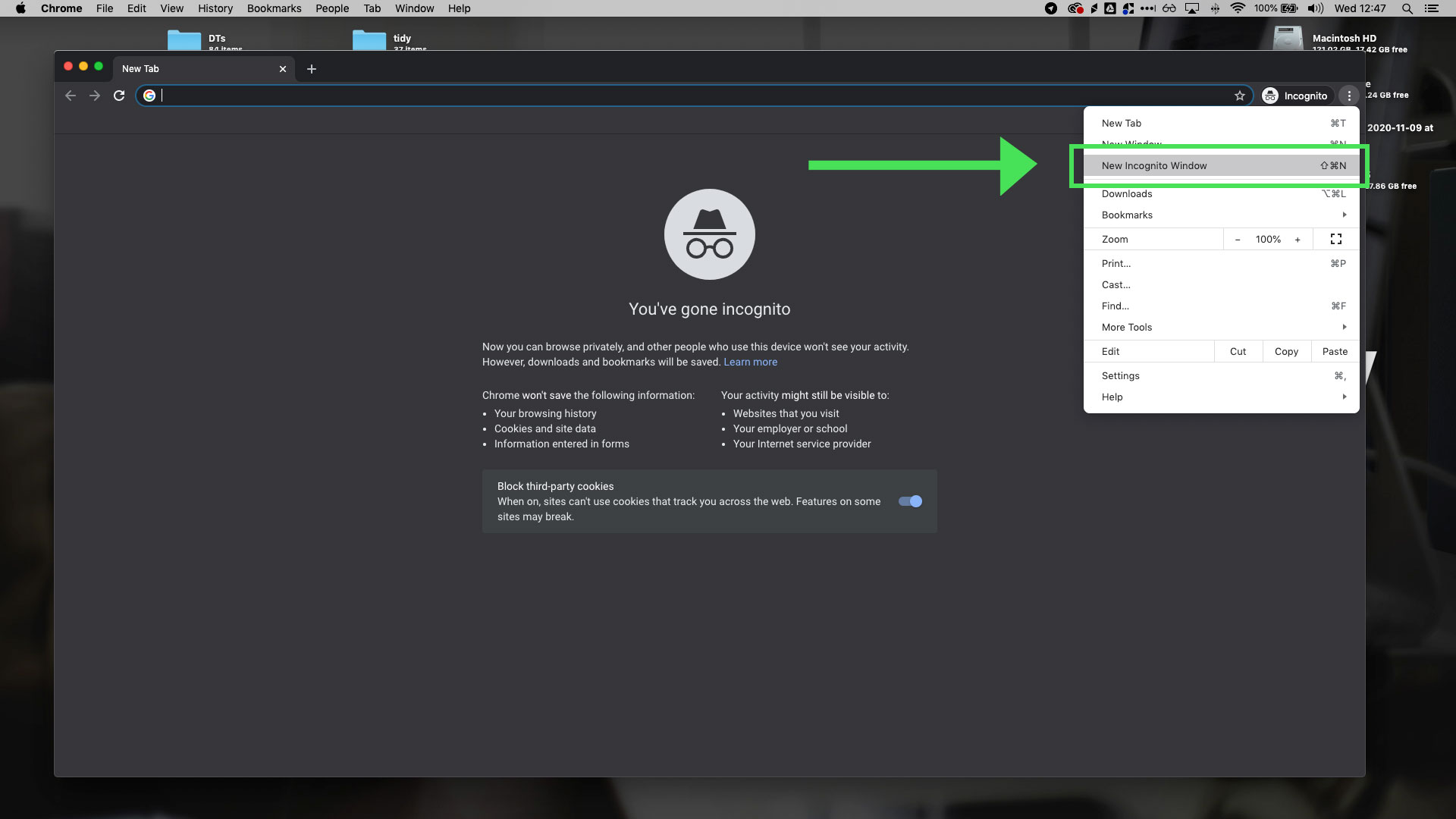This screenshot has width=1456, height=819.
Task: Open the History menu in the menu bar
Action: [x=215, y=8]
